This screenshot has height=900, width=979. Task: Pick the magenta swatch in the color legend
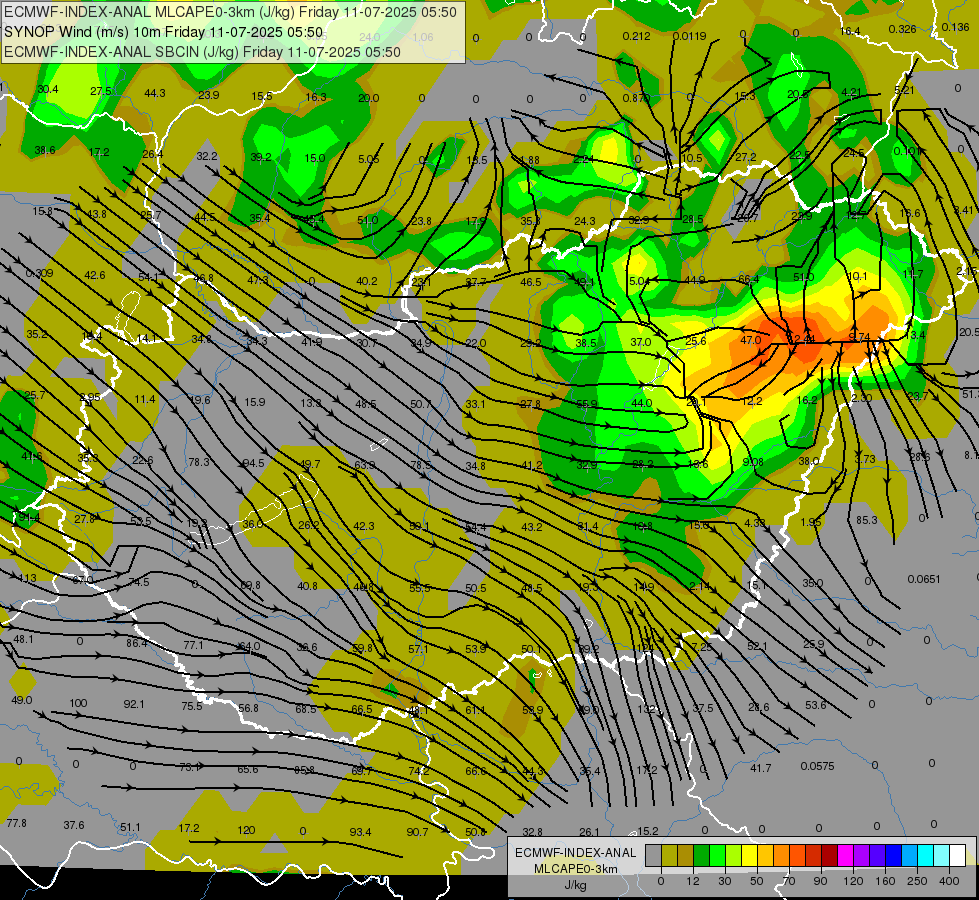click(x=845, y=855)
